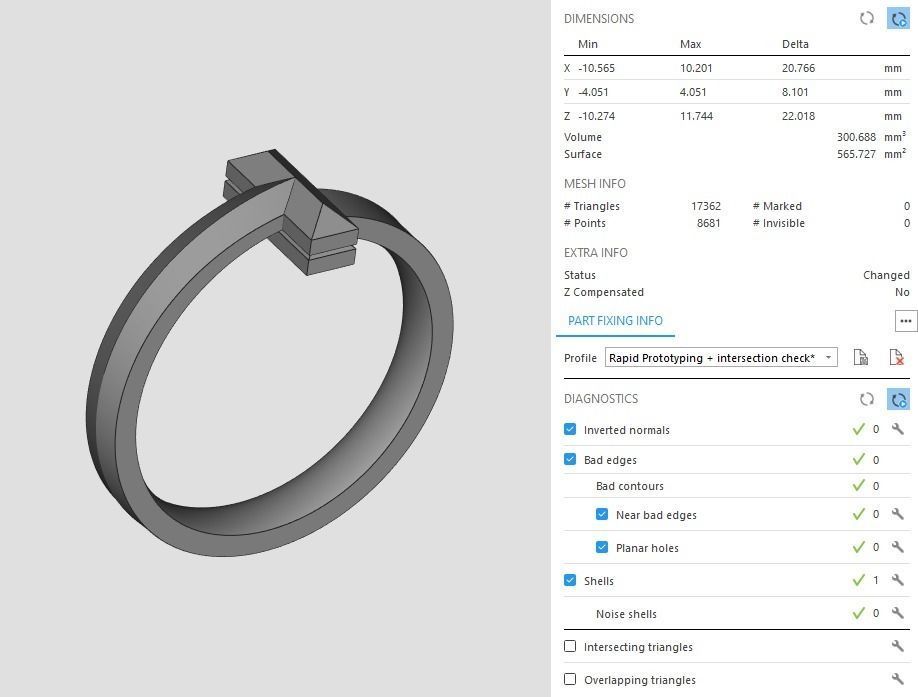The image size is (918, 697).
Task: Click the Z Max value 11.744
Action: click(696, 116)
